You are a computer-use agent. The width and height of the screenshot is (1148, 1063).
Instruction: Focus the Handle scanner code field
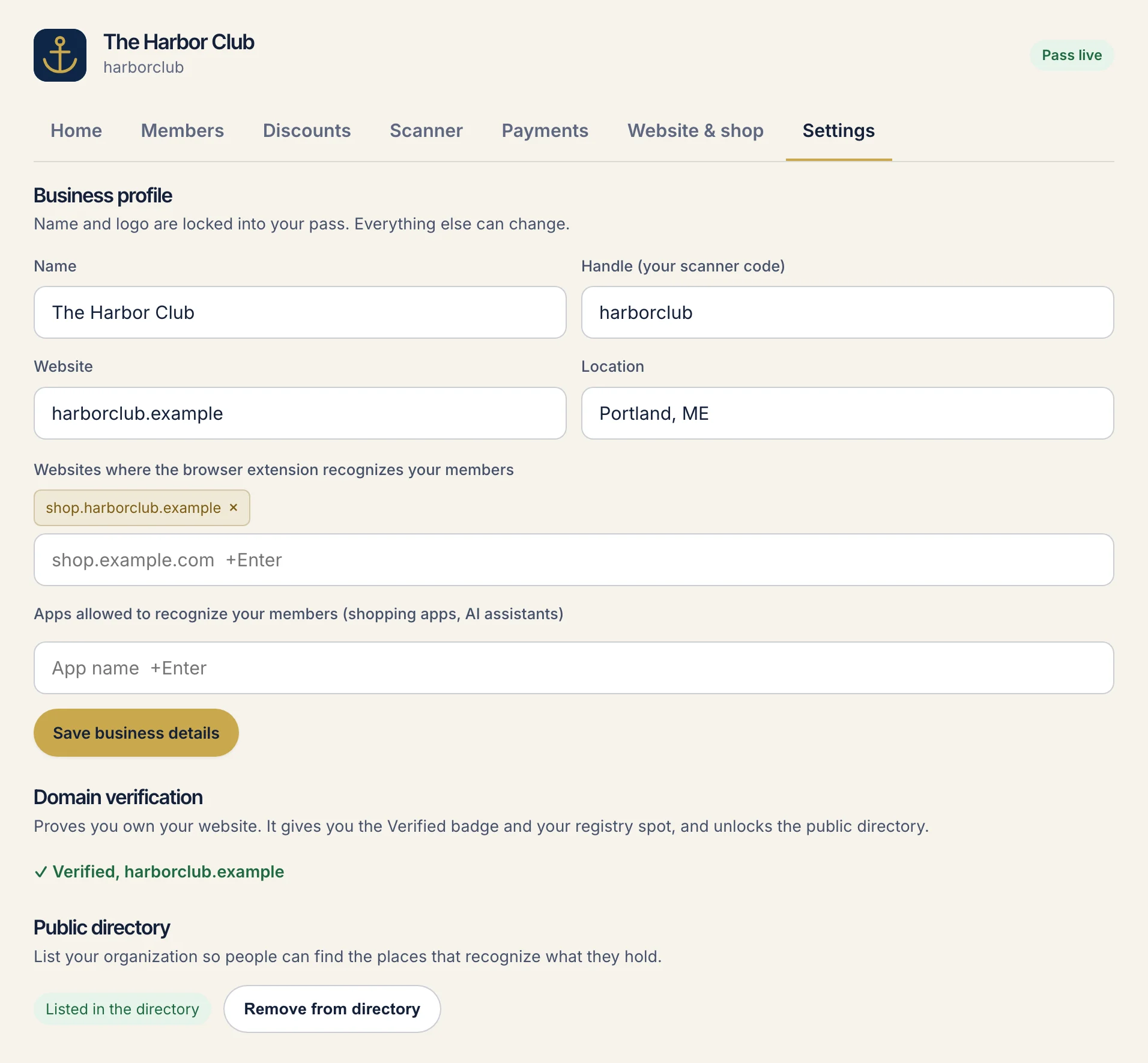[848, 312]
